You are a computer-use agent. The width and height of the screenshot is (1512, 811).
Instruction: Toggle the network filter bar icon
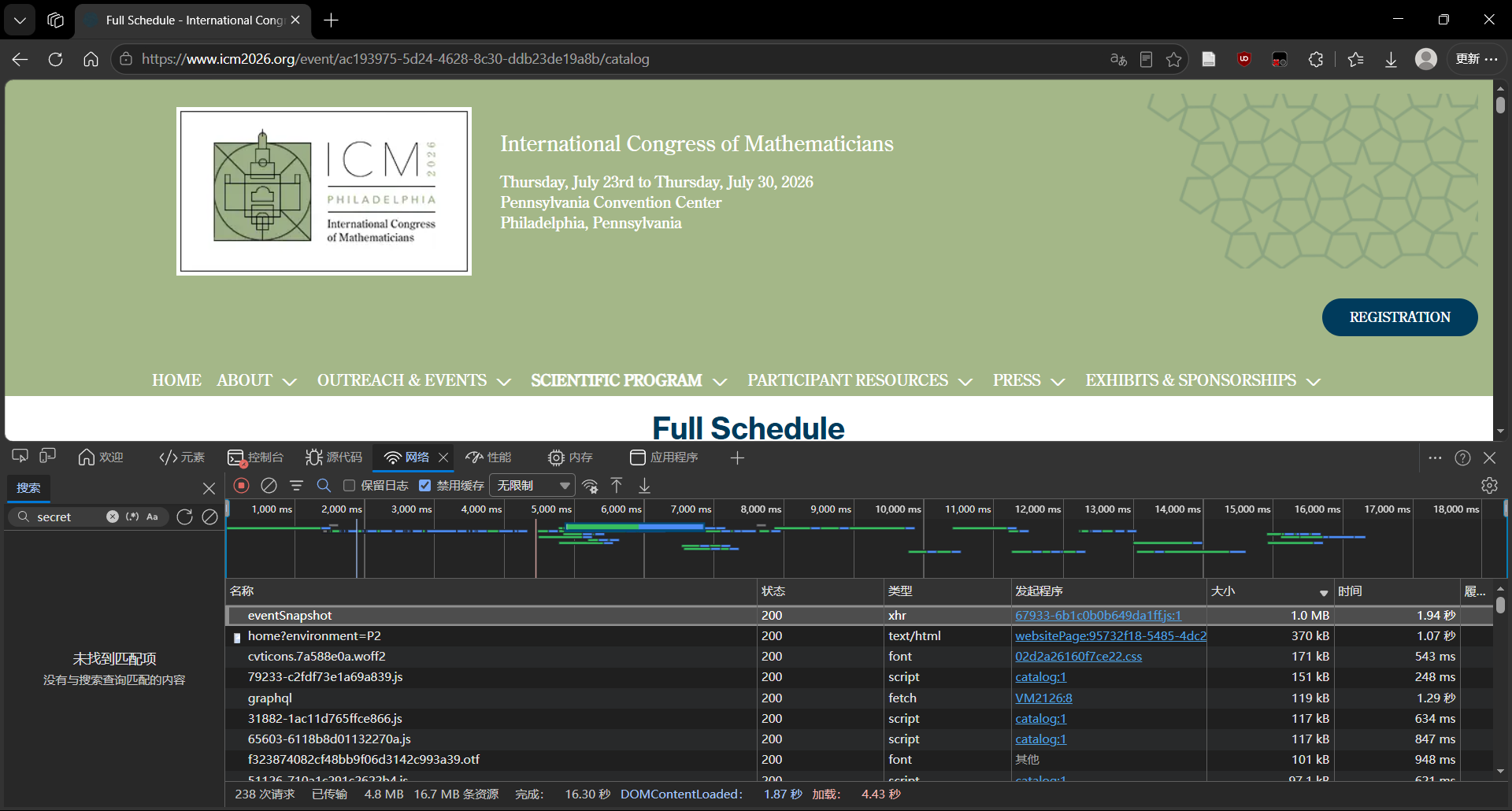point(296,486)
